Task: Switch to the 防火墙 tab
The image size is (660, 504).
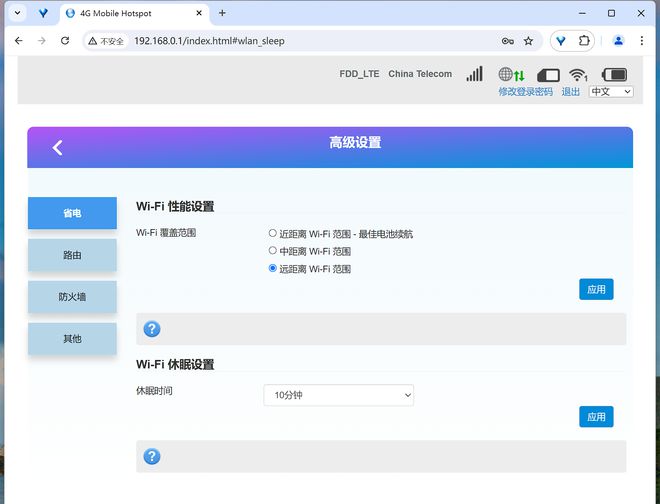Action: (x=72, y=297)
